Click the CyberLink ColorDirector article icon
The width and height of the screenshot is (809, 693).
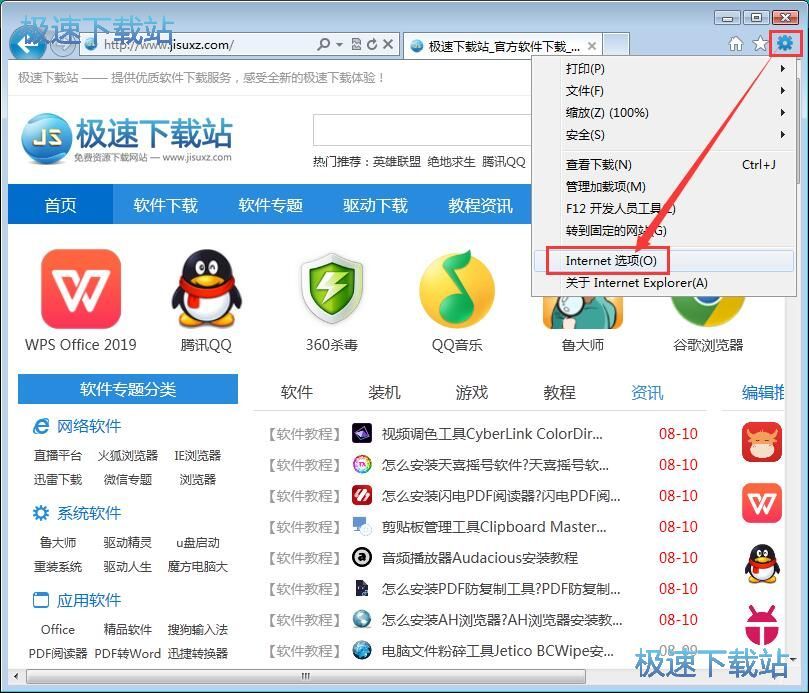362,433
